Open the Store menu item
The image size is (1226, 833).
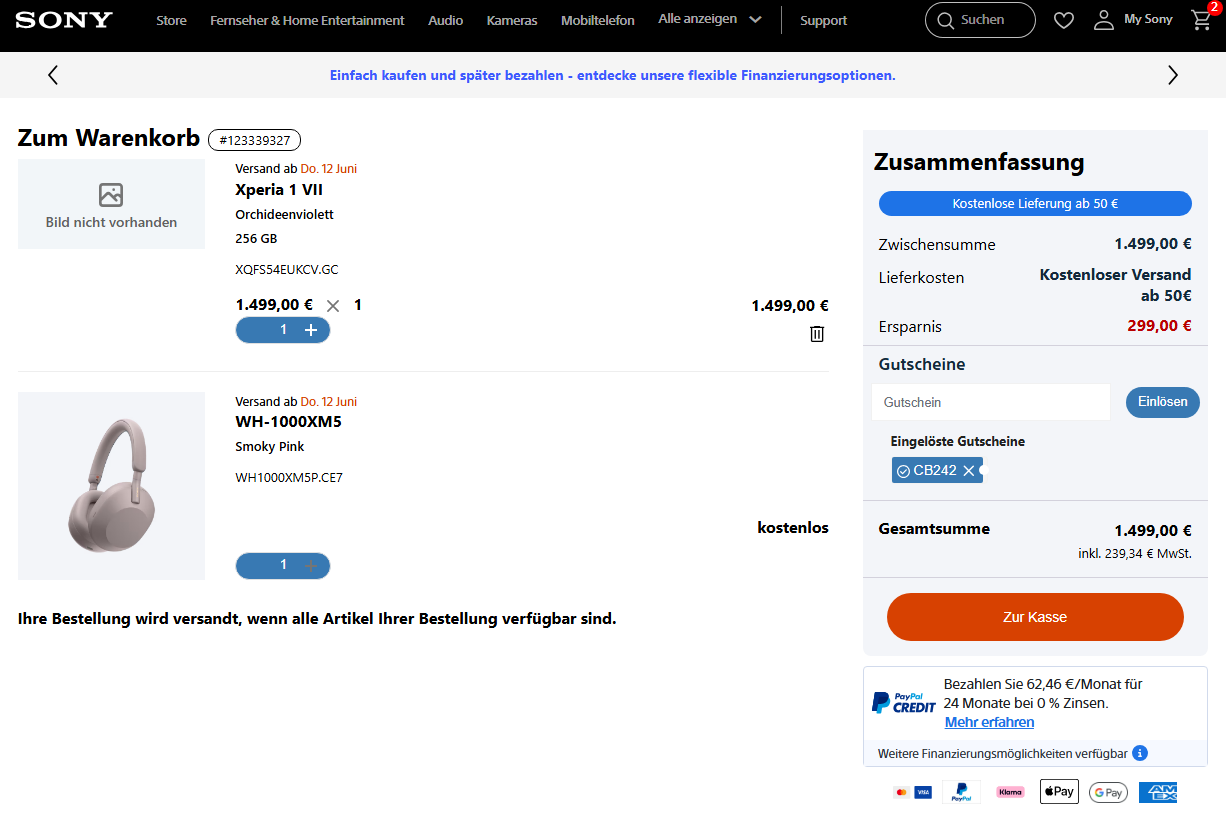coord(171,20)
